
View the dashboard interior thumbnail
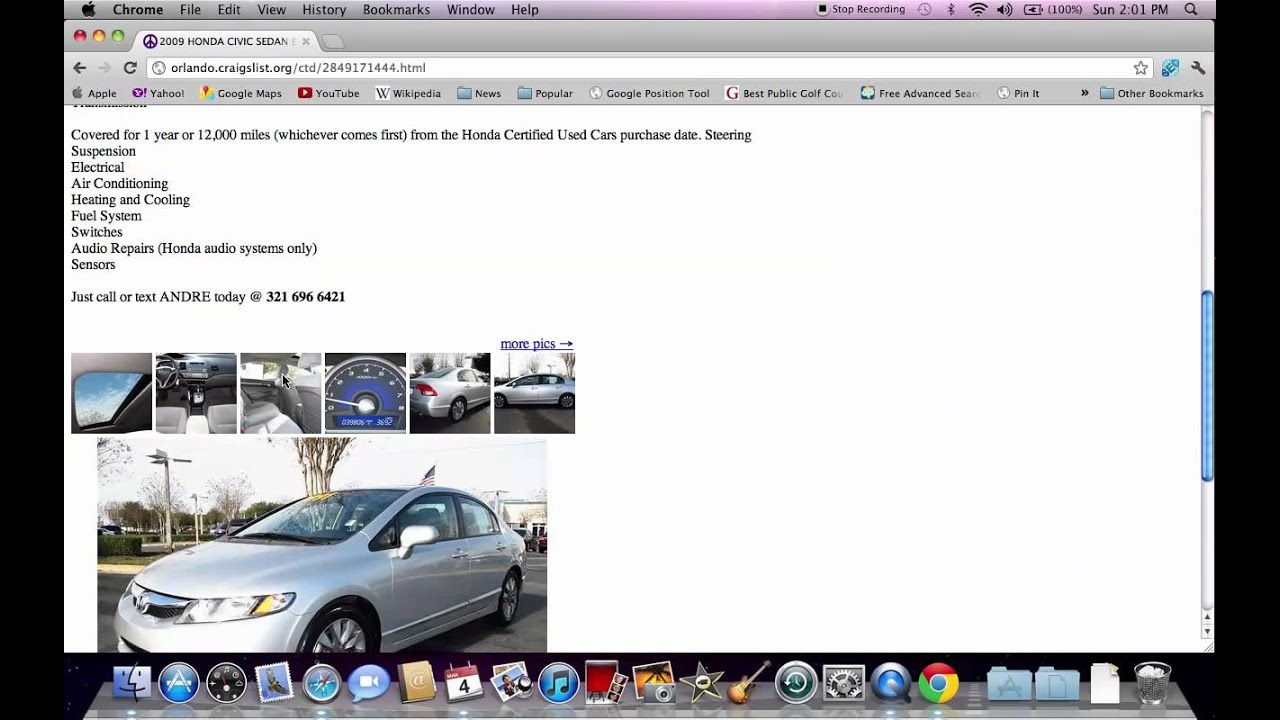[x=196, y=393]
